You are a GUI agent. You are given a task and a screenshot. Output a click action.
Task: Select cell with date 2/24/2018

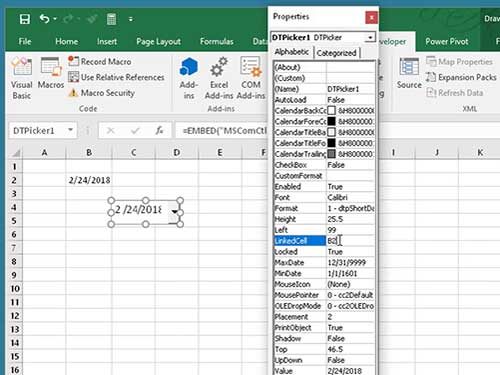tap(89, 180)
